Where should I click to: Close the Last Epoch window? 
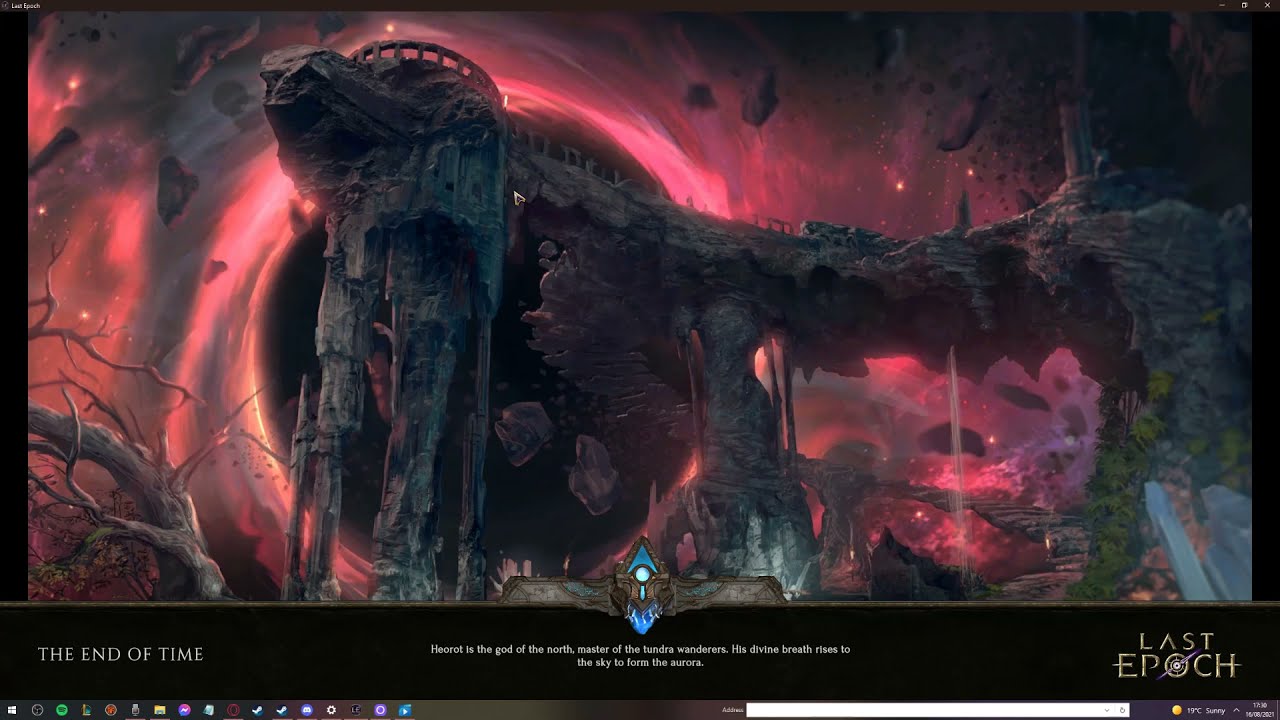[x=1267, y=5]
